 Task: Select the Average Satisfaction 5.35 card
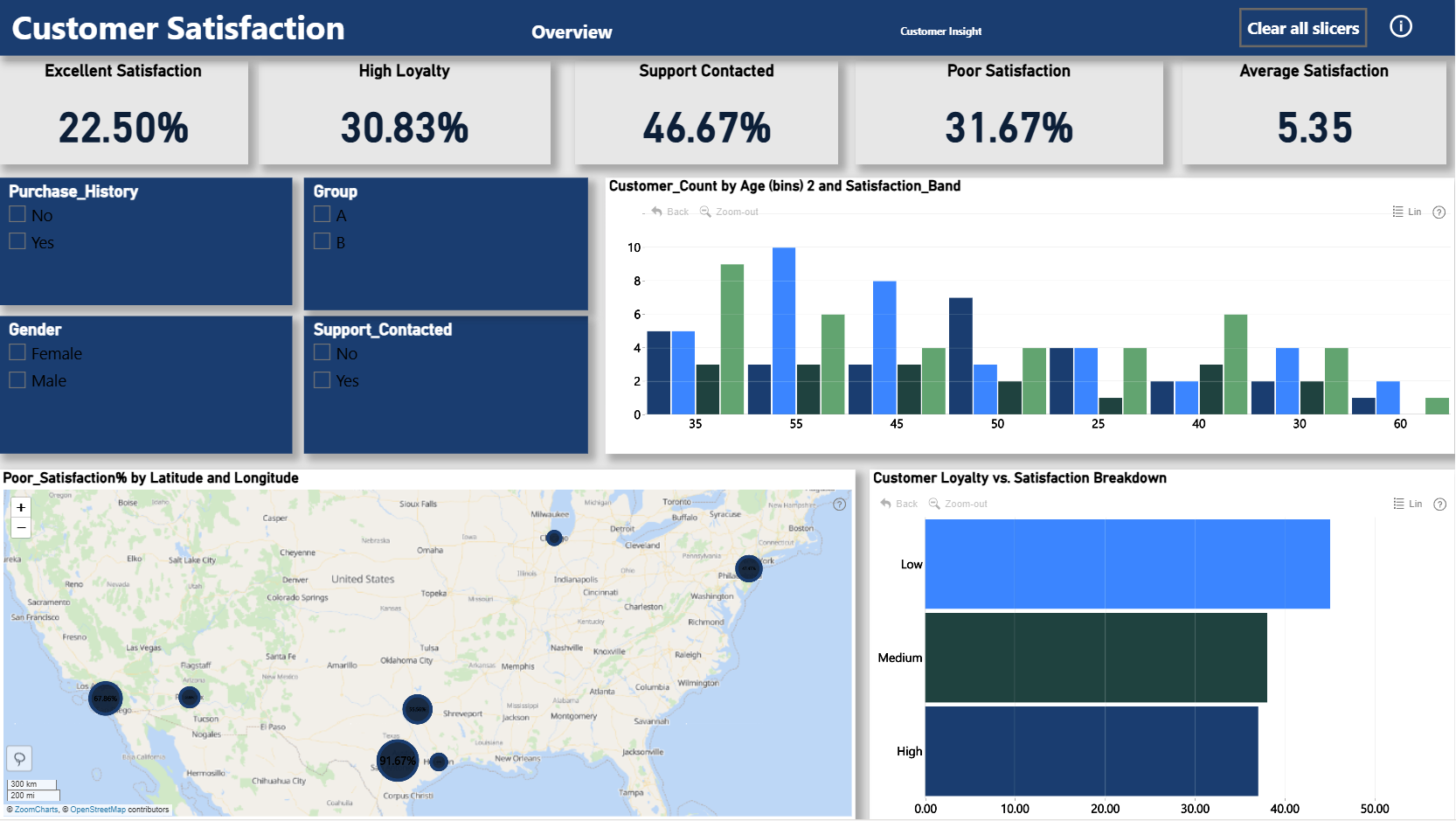1314,111
